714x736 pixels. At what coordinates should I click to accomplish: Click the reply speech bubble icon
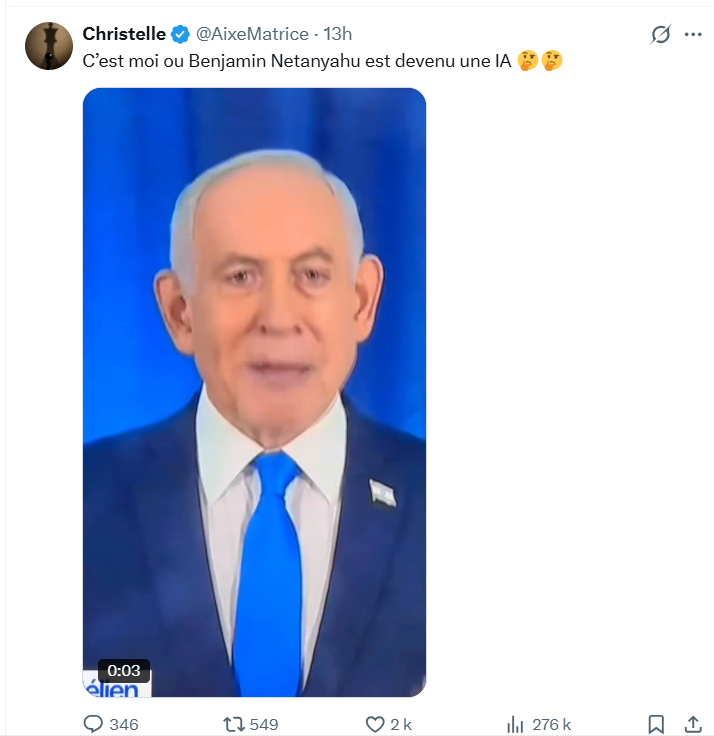93,724
